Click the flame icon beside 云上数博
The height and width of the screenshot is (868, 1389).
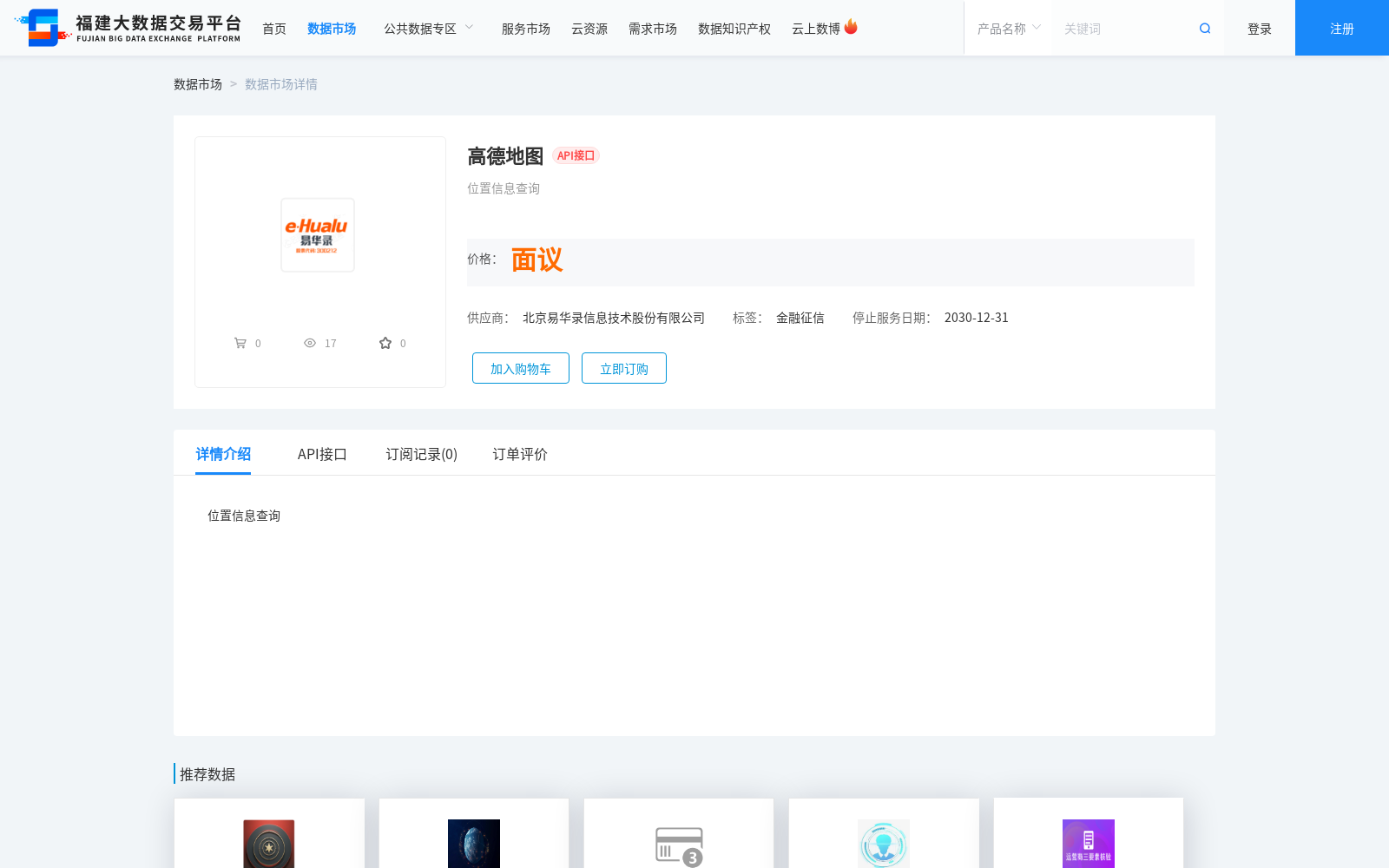(x=852, y=26)
